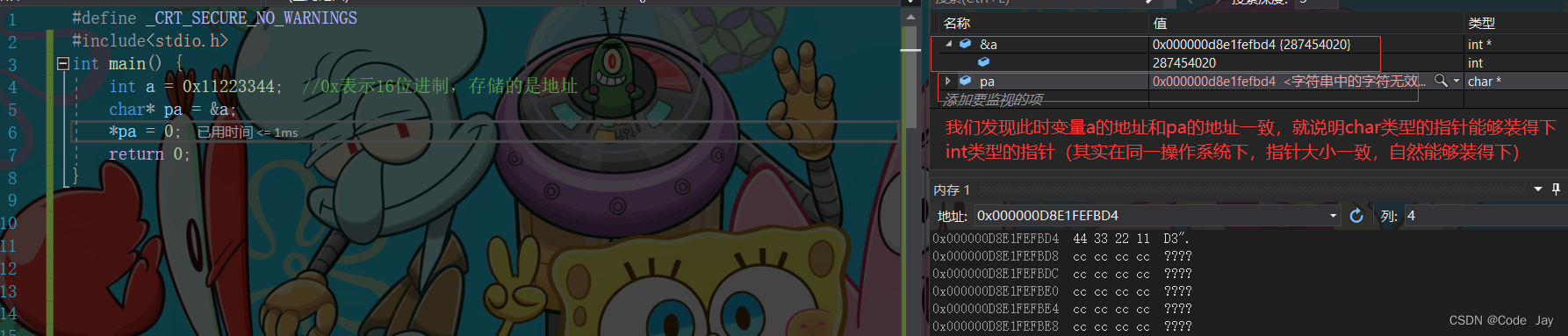Click the code line 'return 0;'

point(149,154)
